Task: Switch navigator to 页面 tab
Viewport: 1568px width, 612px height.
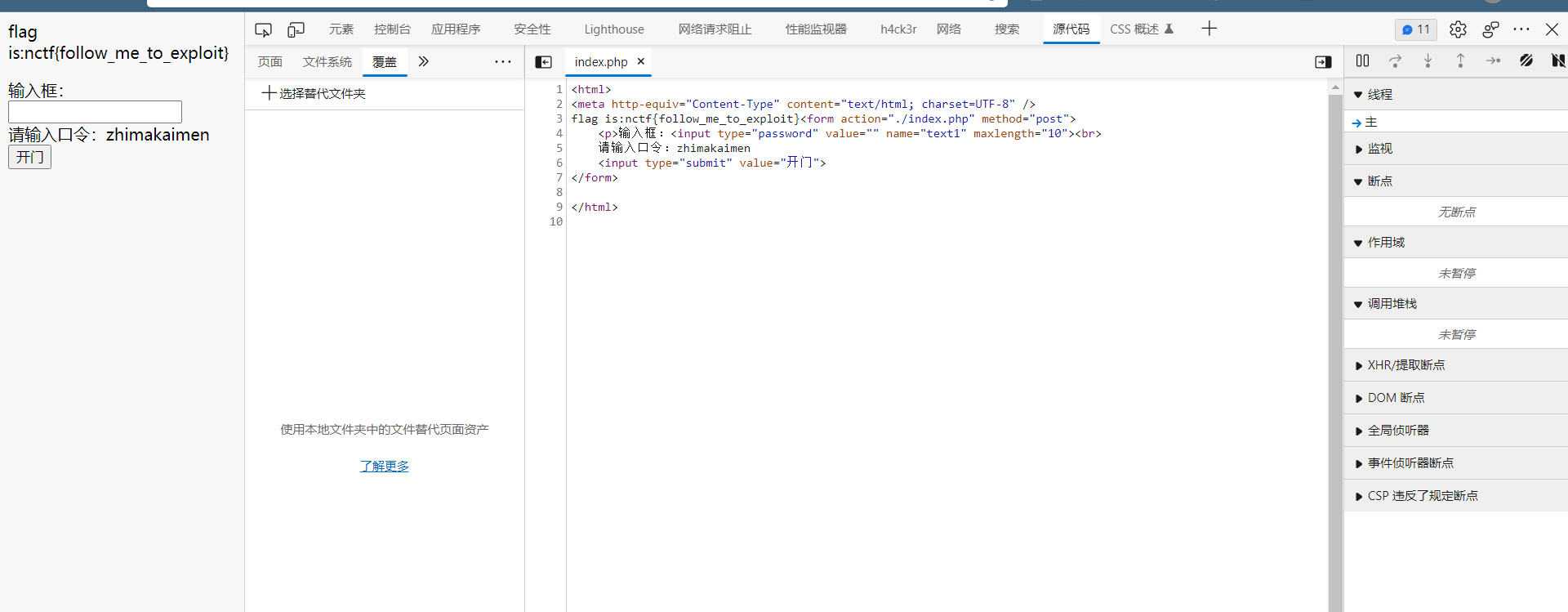Action: (270, 62)
